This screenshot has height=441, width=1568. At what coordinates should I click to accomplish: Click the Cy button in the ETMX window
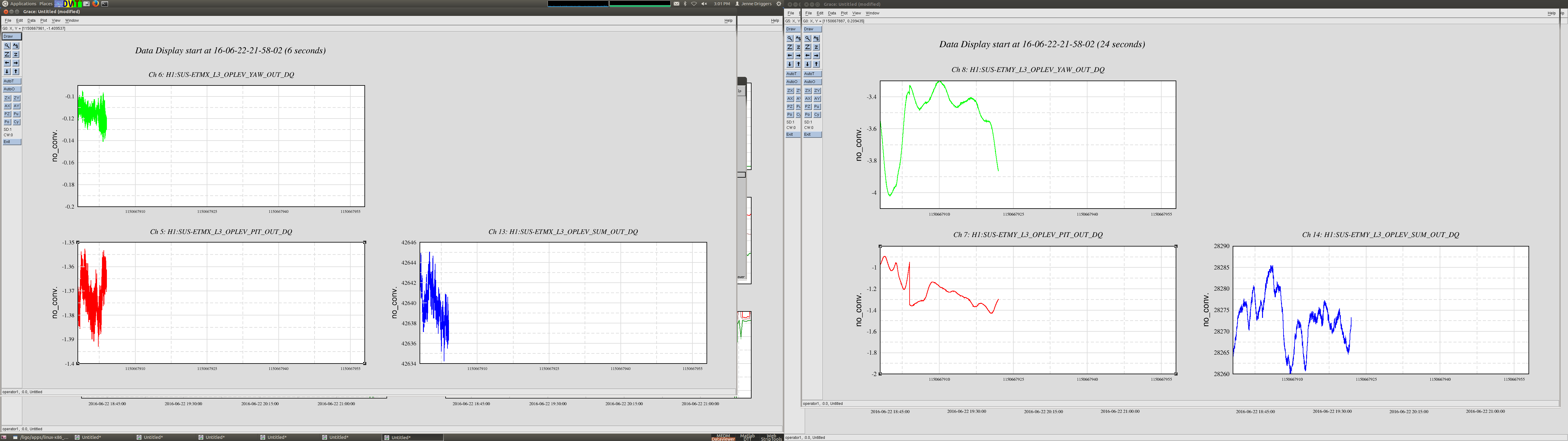tap(17, 122)
